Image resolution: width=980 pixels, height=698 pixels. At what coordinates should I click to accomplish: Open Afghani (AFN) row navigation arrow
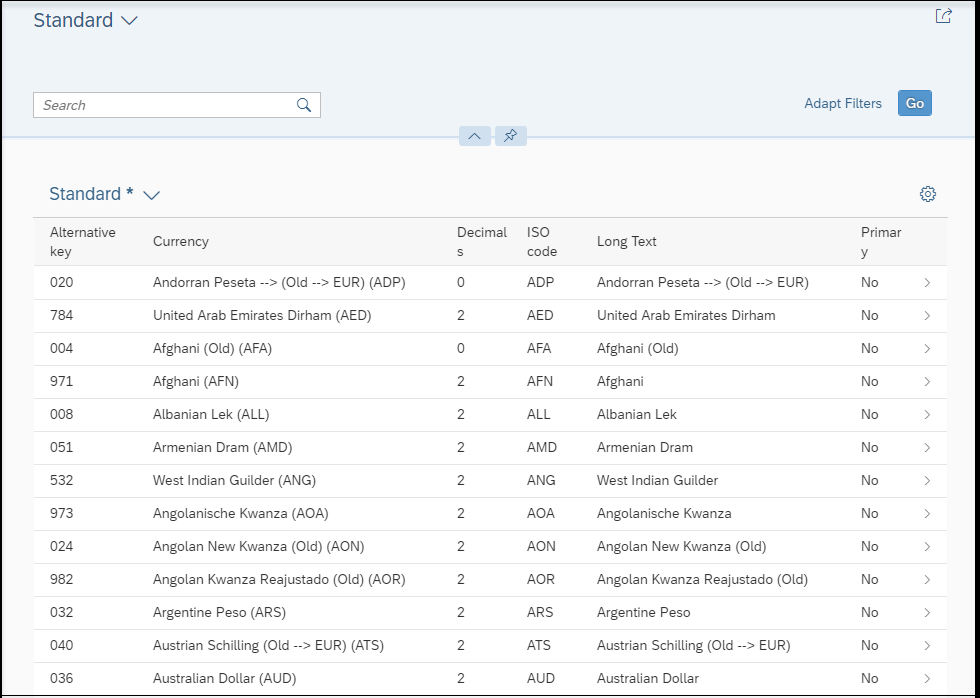pos(927,381)
